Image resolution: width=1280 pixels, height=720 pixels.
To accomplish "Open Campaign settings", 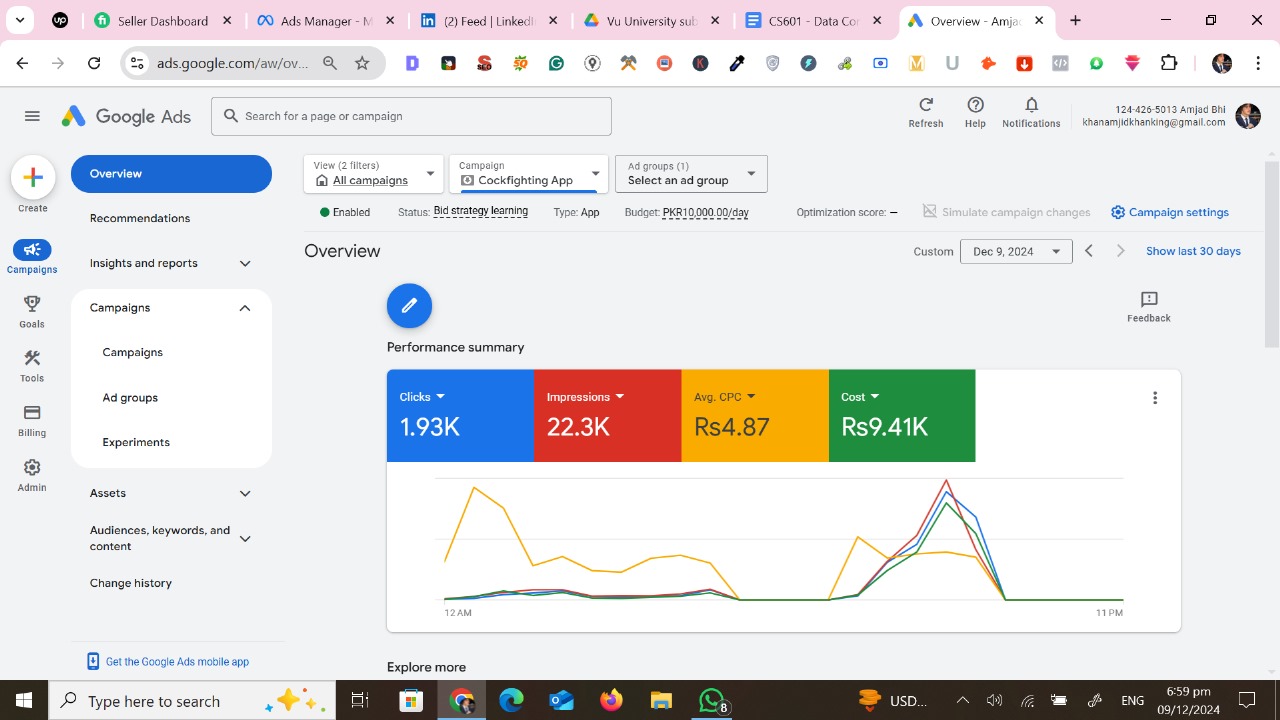I will pyautogui.click(x=1169, y=212).
